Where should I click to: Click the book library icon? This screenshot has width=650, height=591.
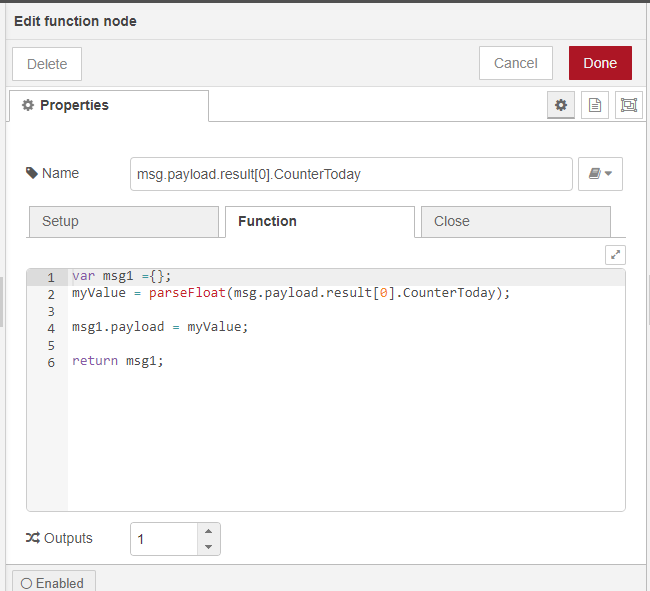(x=594, y=173)
